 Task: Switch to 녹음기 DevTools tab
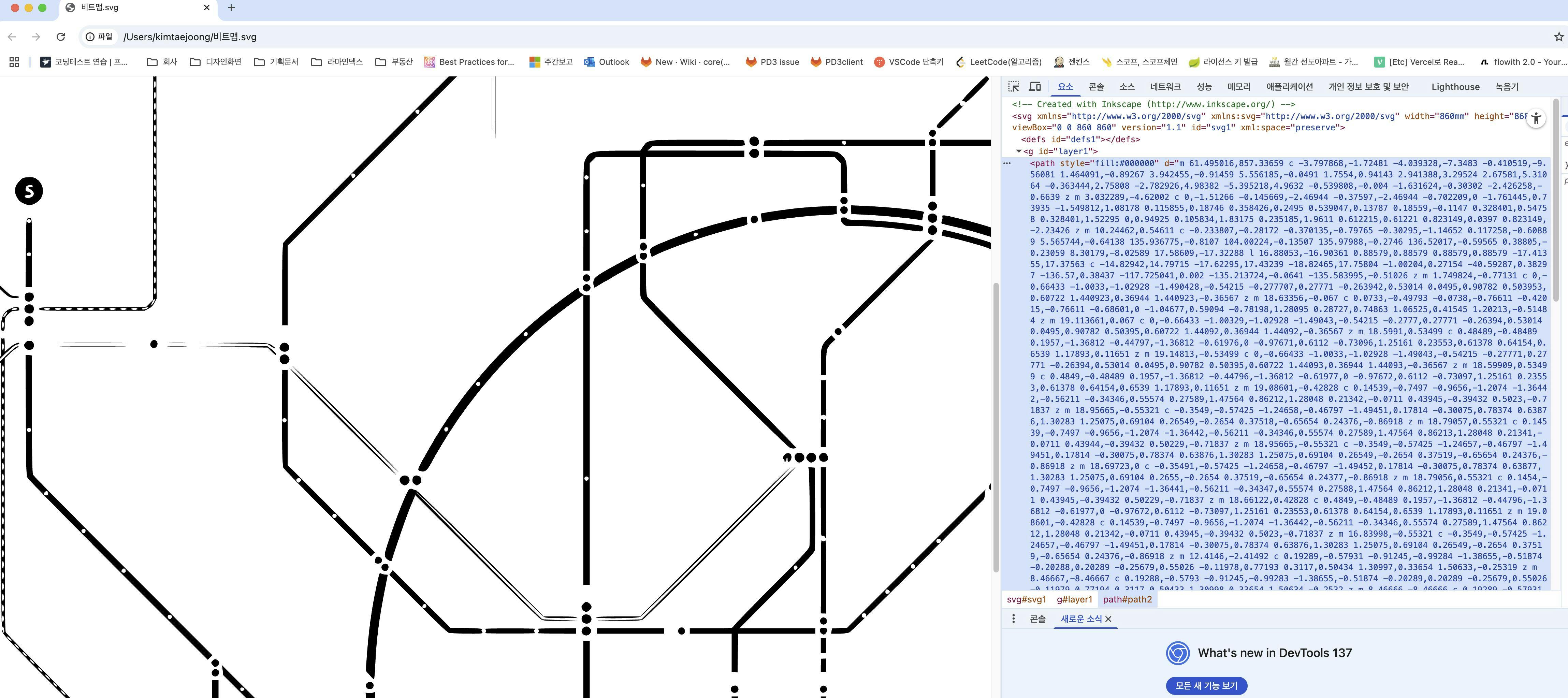tap(1507, 86)
